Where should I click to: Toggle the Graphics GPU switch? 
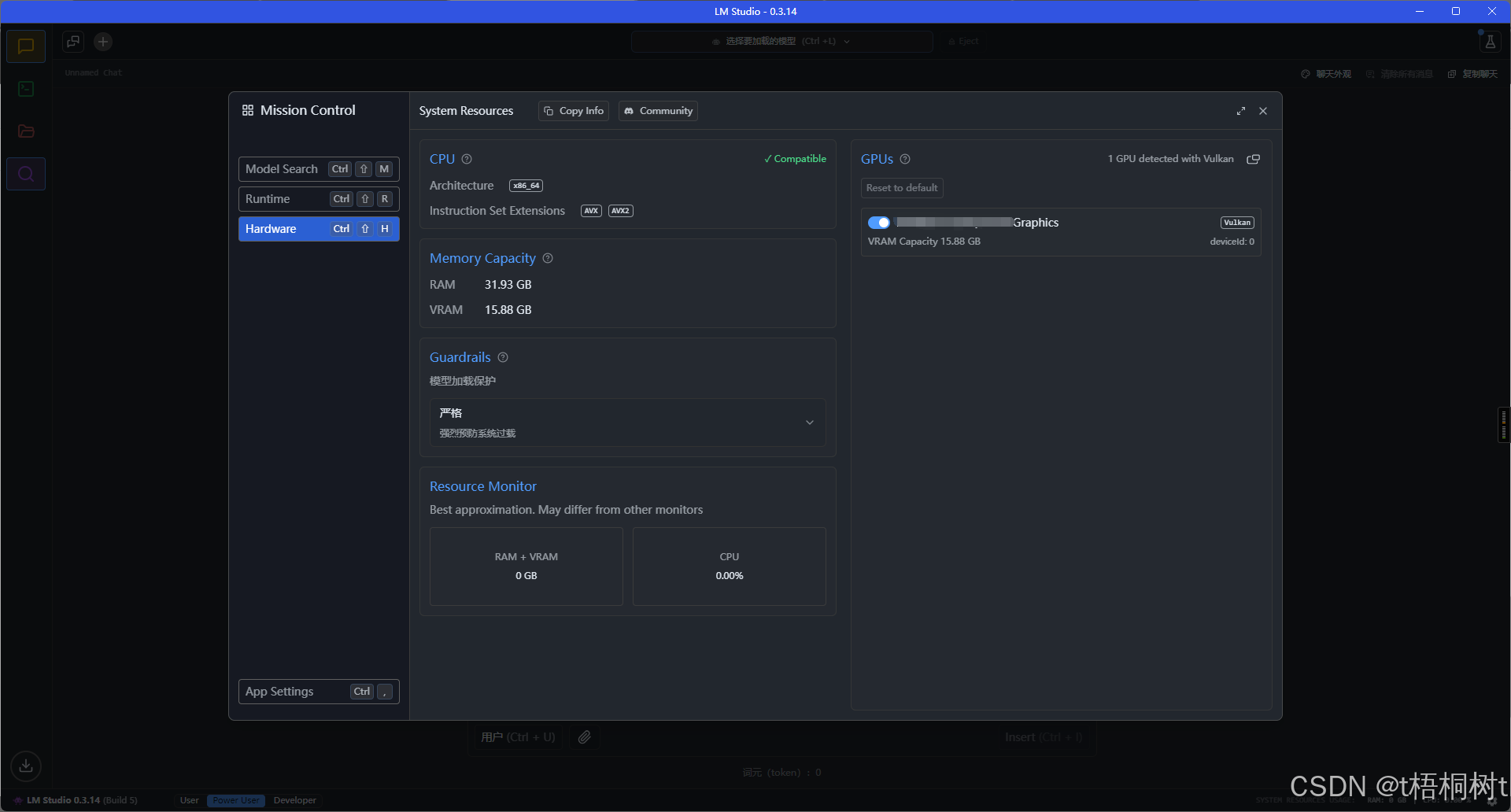(879, 223)
